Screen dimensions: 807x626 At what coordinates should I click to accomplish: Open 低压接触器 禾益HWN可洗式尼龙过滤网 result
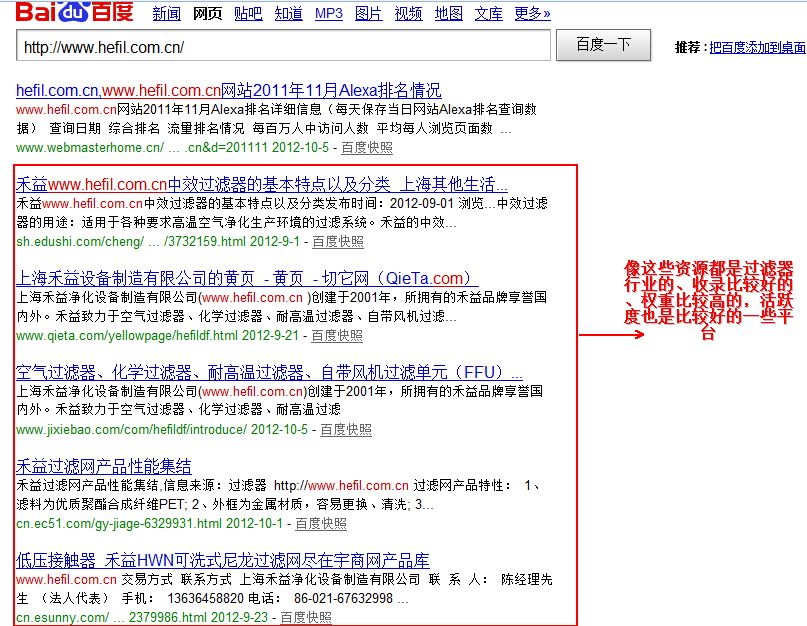222,561
